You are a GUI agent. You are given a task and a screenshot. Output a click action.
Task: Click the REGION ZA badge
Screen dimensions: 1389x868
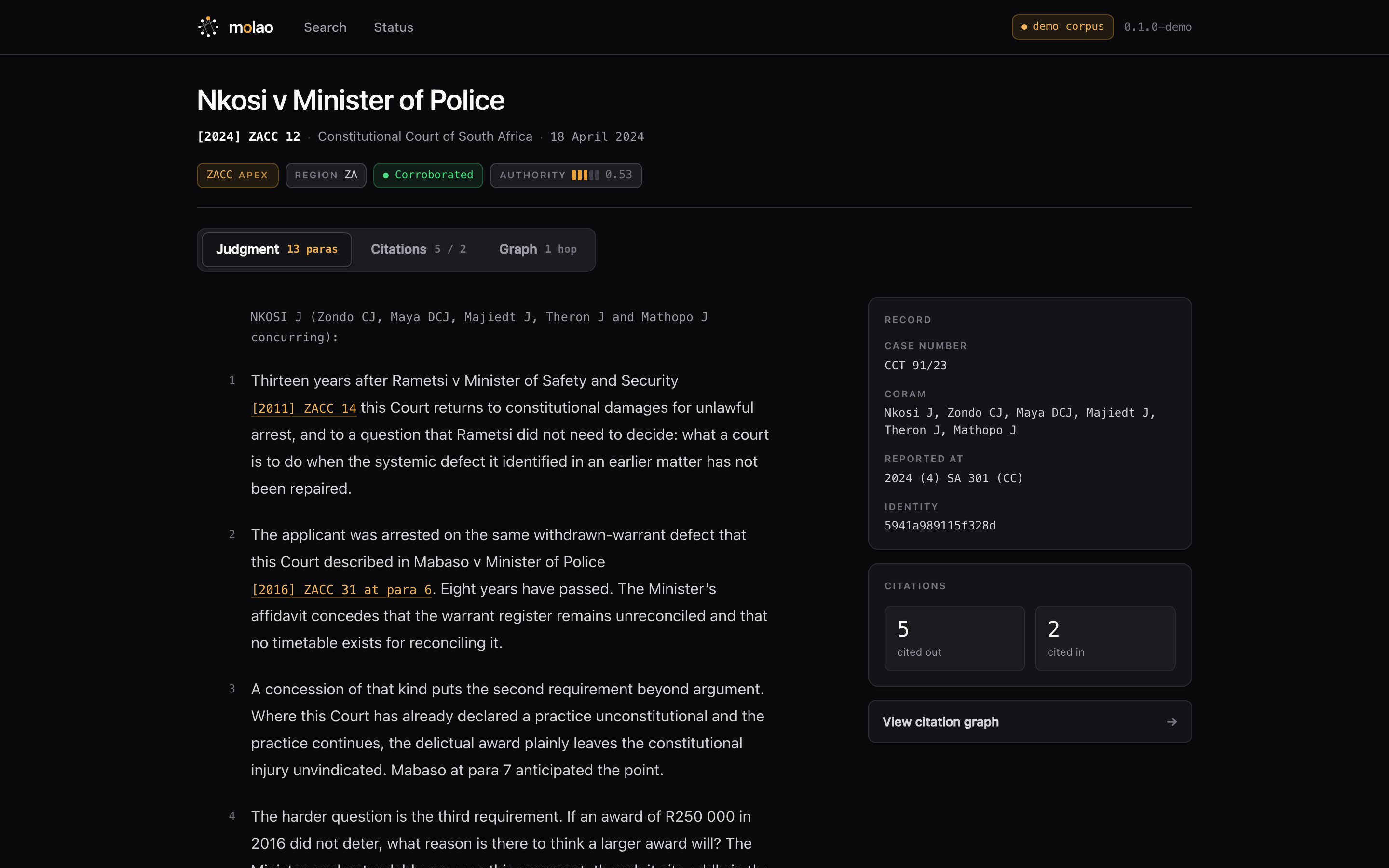tap(326, 175)
